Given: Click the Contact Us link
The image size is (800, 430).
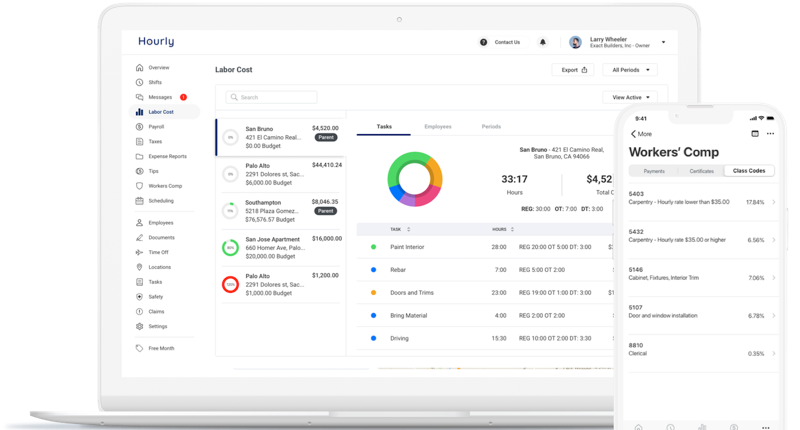Looking at the screenshot, I should tap(507, 42).
